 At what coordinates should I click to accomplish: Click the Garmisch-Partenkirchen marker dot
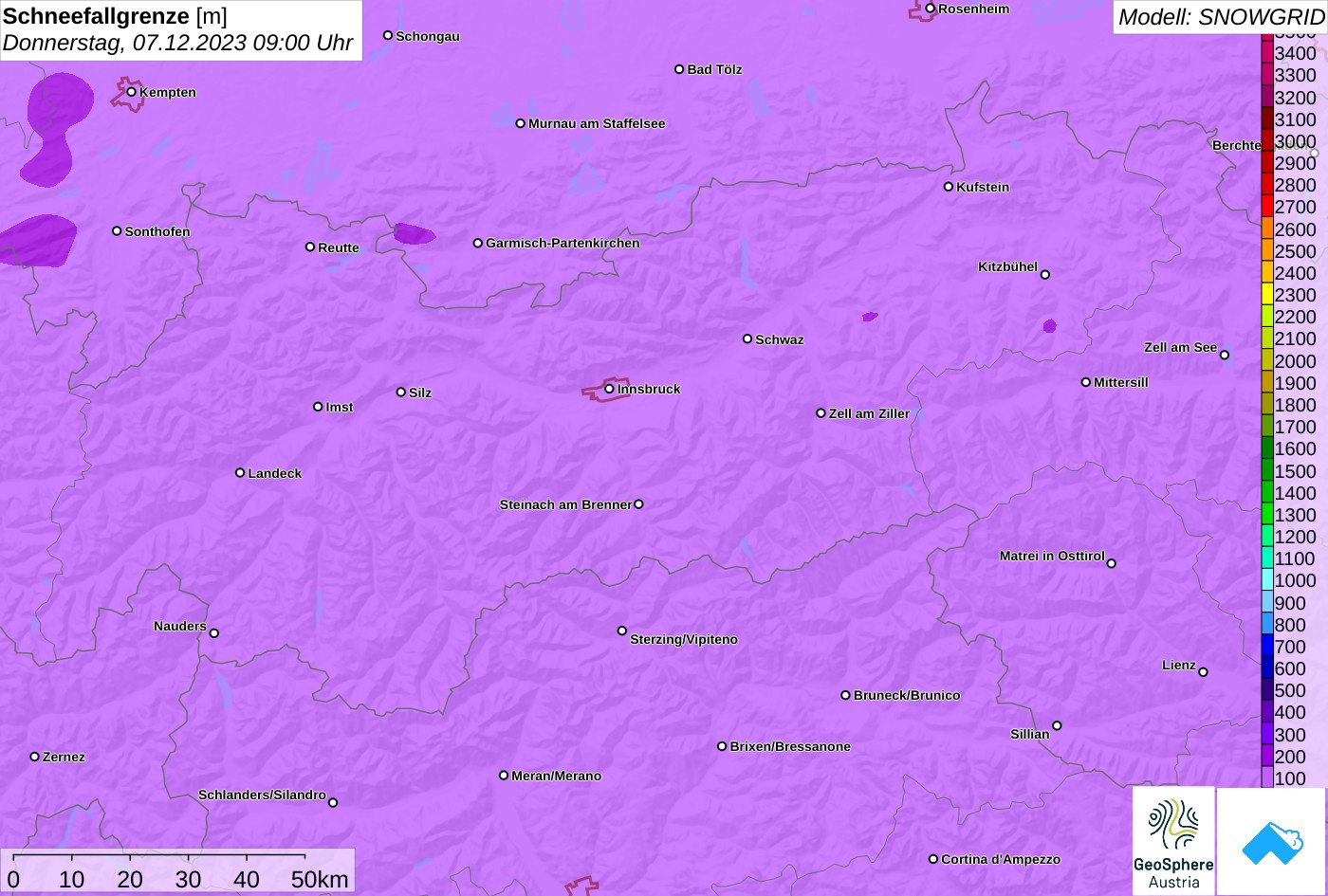478,243
